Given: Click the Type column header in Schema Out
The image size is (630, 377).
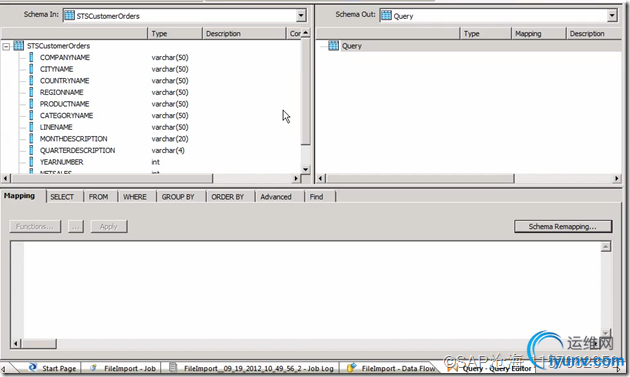Looking at the screenshot, I should [x=485, y=33].
